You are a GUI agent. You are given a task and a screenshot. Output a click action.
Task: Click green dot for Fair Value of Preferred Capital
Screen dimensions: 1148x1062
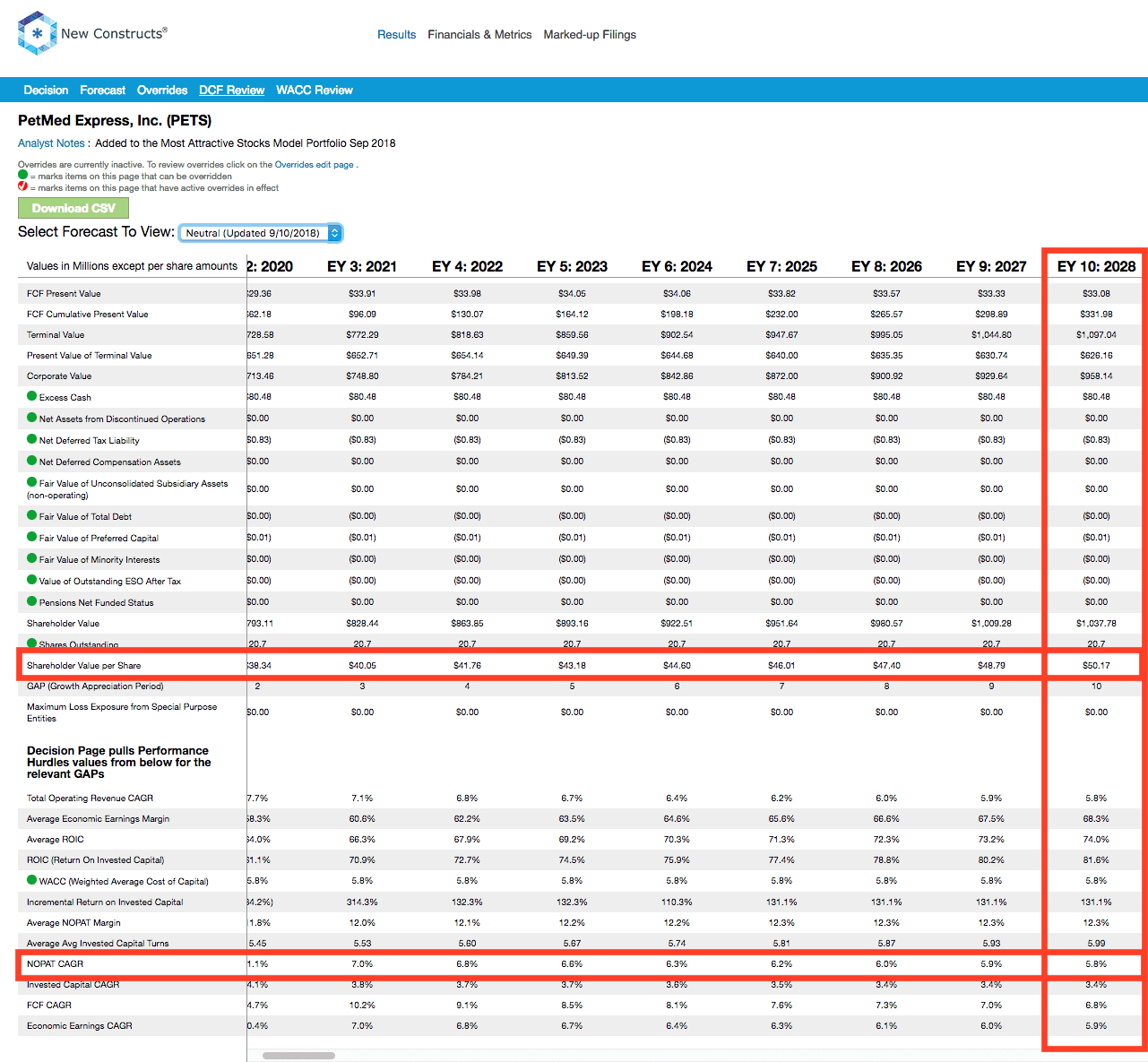tap(31, 537)
